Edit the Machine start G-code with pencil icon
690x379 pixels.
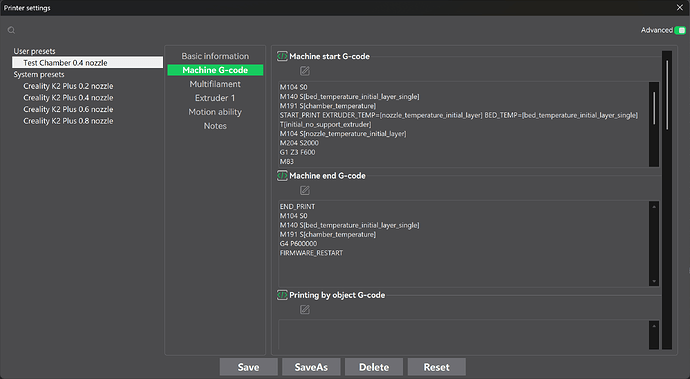tap(305, 70)
